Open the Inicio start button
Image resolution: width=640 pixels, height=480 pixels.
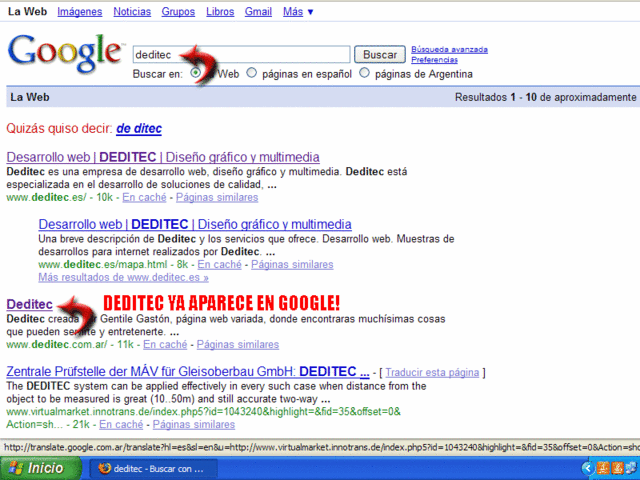tap(40, 468)
